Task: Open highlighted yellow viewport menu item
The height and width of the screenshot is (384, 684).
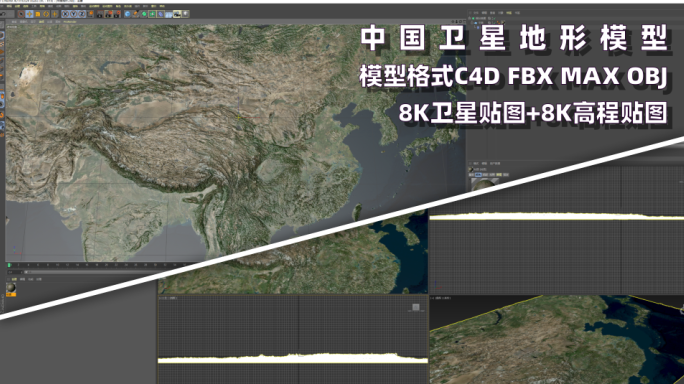Action: (41, 21)
